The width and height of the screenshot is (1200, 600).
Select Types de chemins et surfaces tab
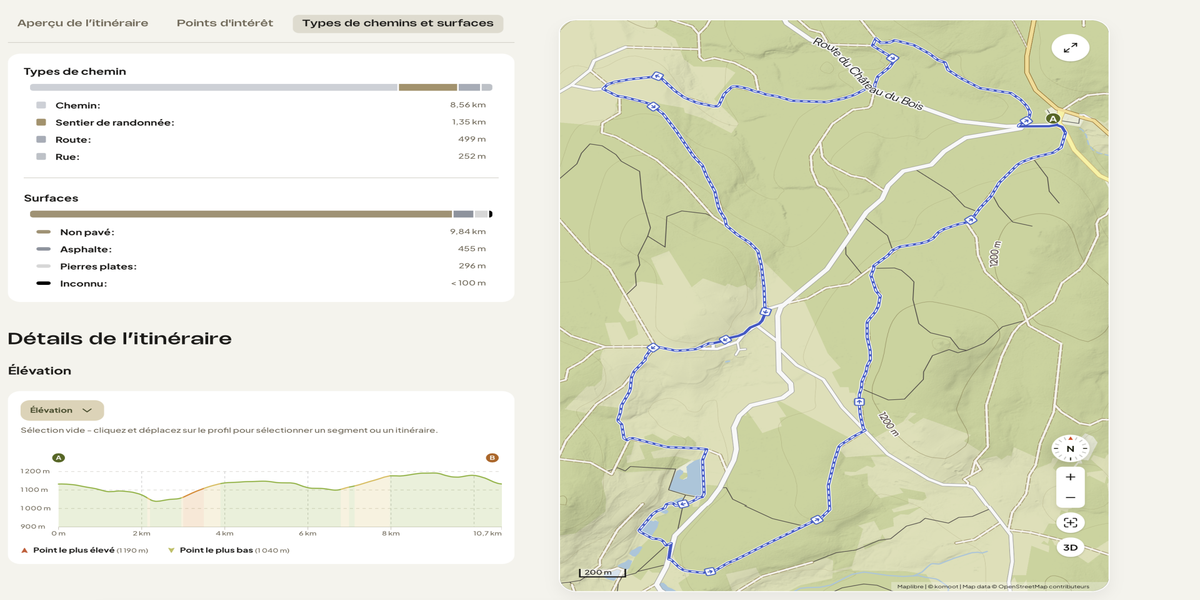point(398,23)
